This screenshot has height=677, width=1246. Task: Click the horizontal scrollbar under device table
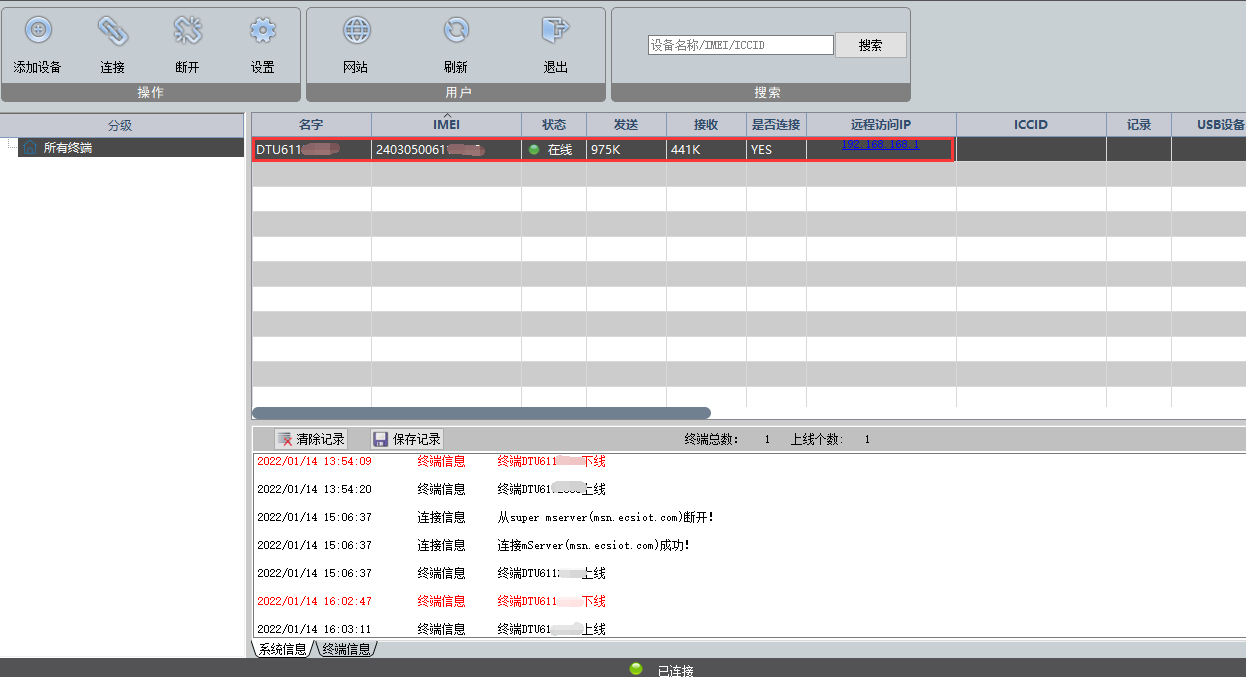[x=481, y=412]
